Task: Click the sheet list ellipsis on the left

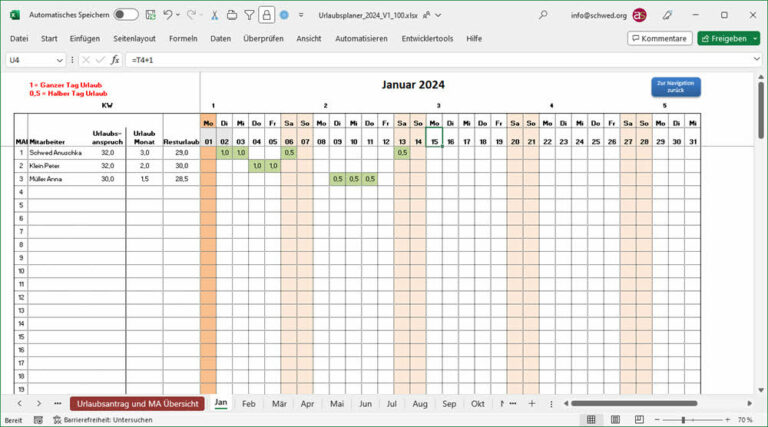Action: pos(58,404)
